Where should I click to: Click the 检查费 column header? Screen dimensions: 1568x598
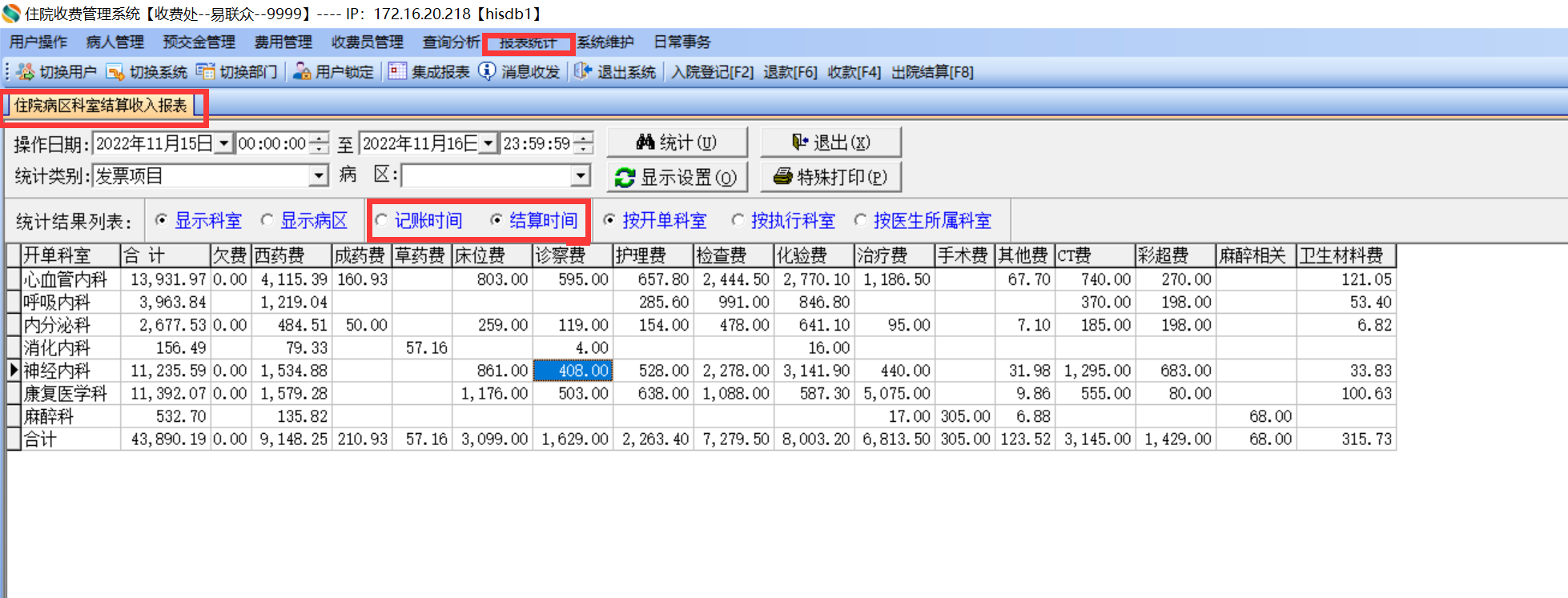click(734, 255)
